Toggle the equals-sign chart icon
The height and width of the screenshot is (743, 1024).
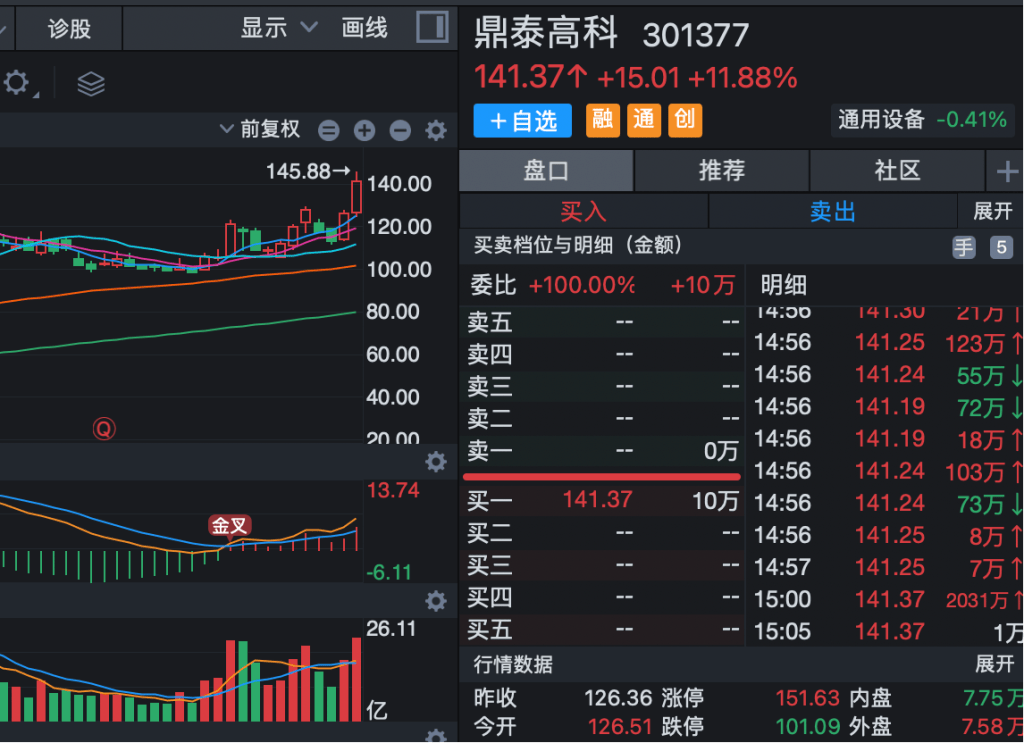tap(329, 130)
